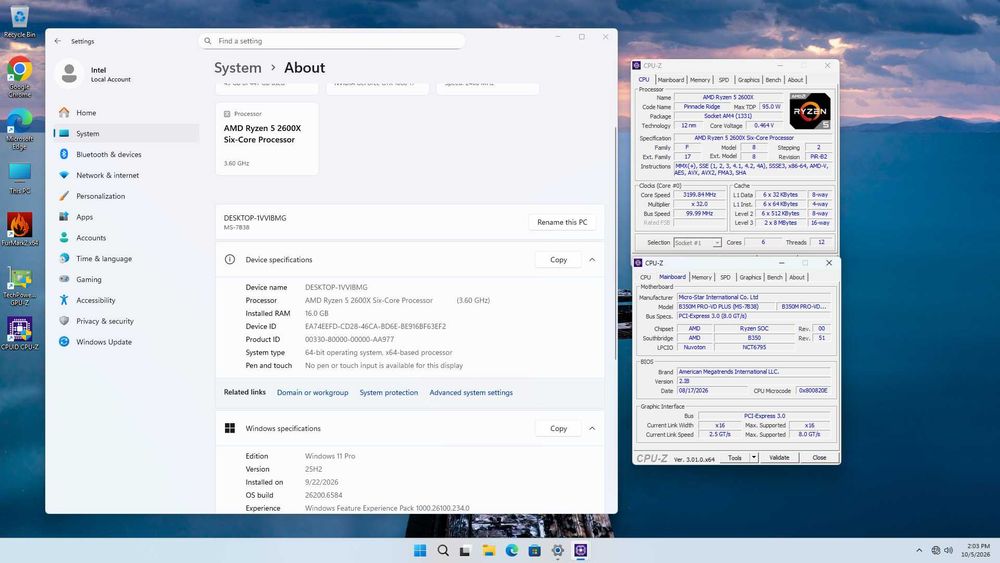Open the Microsoft Edge desktop shortcut
This screenshot has width=1000, height=563.
(x=19, y=129)
